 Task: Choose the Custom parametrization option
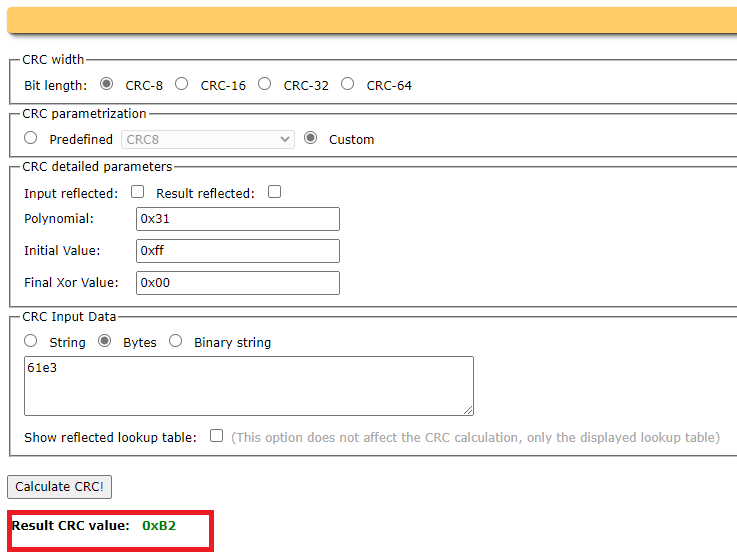[x=310, y=138]
